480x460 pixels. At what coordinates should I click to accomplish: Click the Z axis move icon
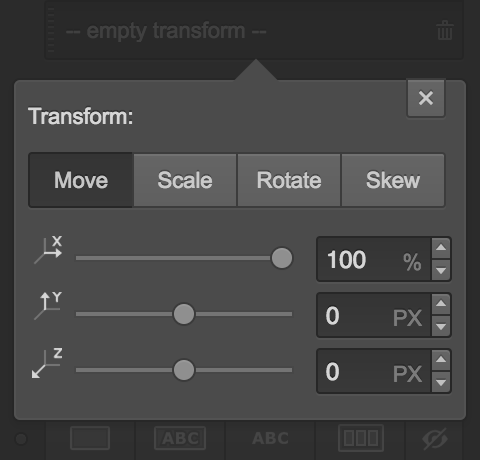(x=47, y=363)
